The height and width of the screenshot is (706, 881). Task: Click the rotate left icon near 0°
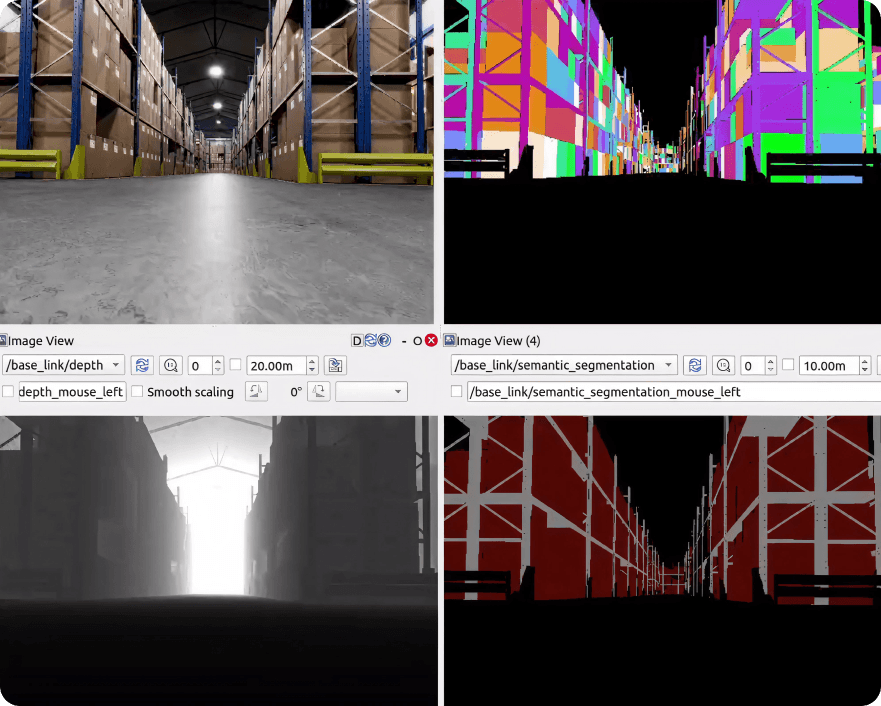tap(256, 391)
